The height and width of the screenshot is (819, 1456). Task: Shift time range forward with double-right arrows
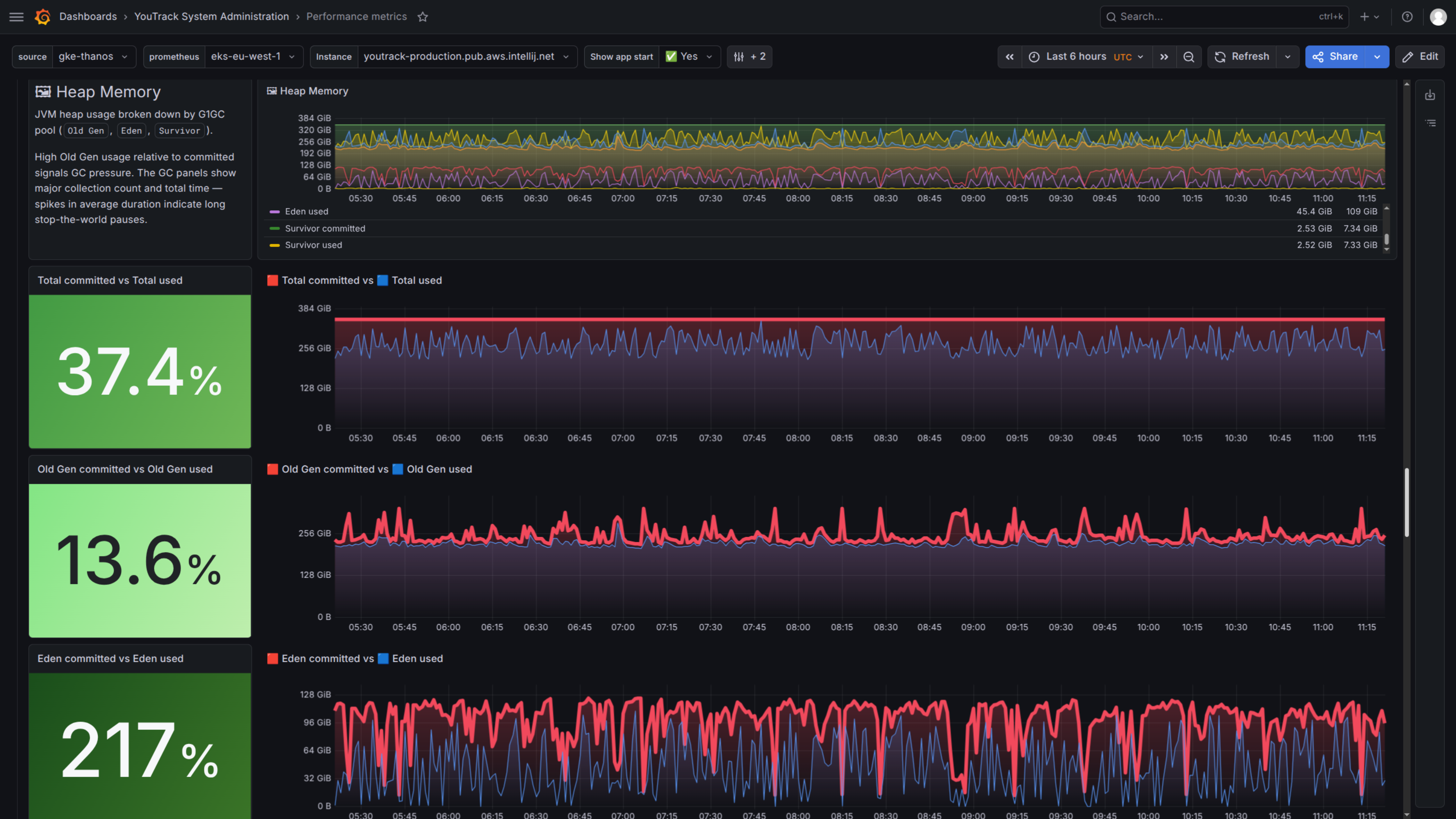click(x=1164, y=57)
